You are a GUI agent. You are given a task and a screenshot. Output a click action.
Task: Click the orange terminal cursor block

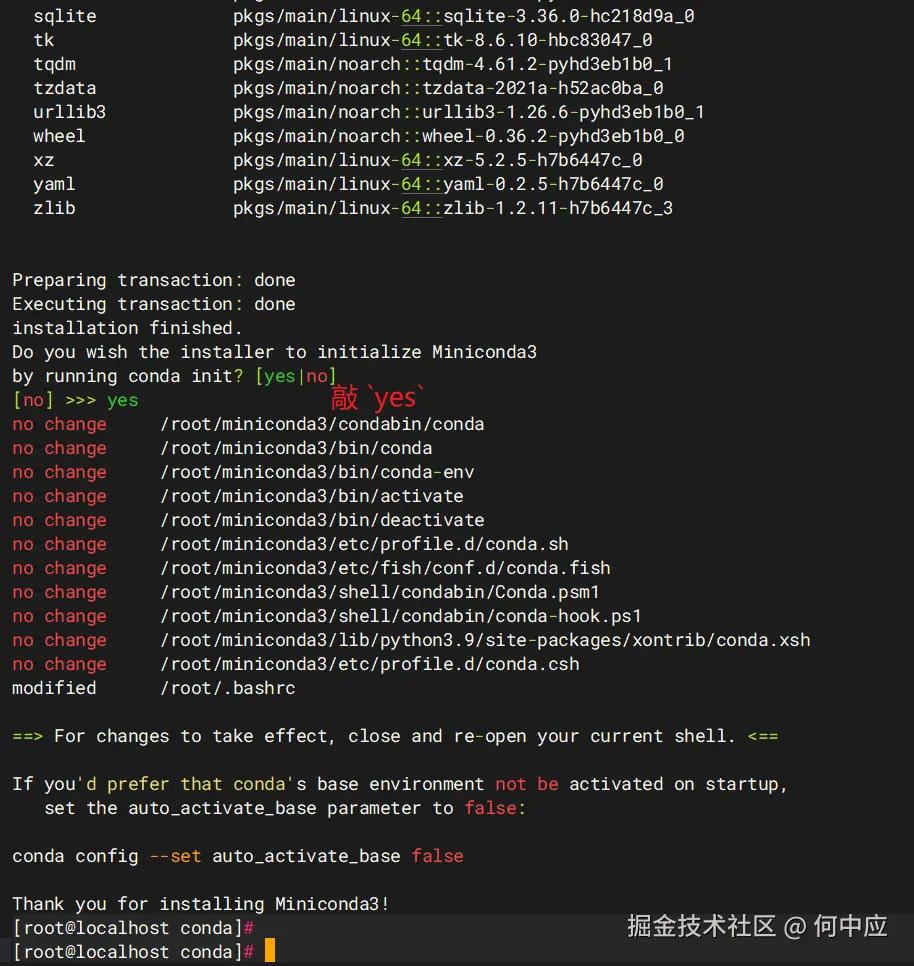(x=270, y=951)
